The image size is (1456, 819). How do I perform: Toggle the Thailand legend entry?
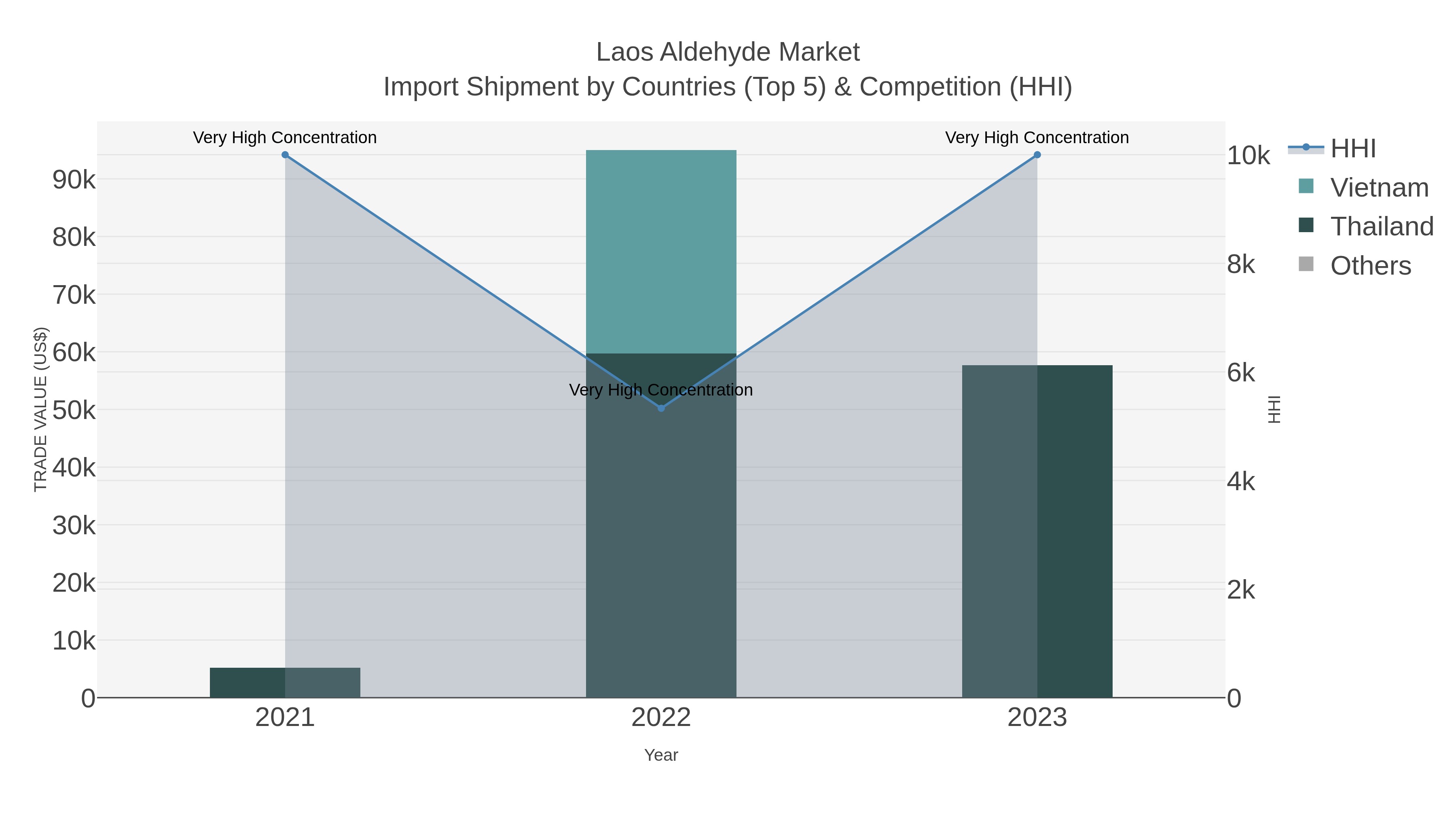[x=1365, y=226]
